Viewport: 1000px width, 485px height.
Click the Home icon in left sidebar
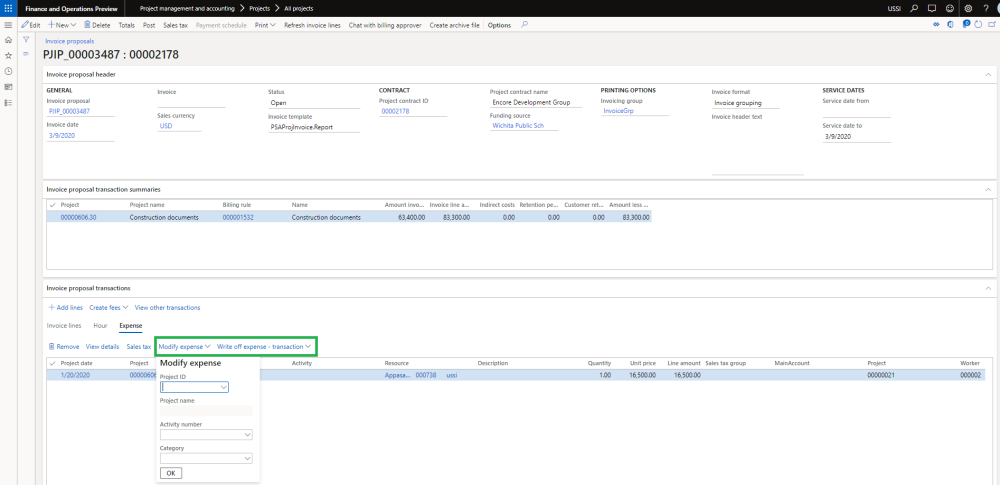point(8,40)
